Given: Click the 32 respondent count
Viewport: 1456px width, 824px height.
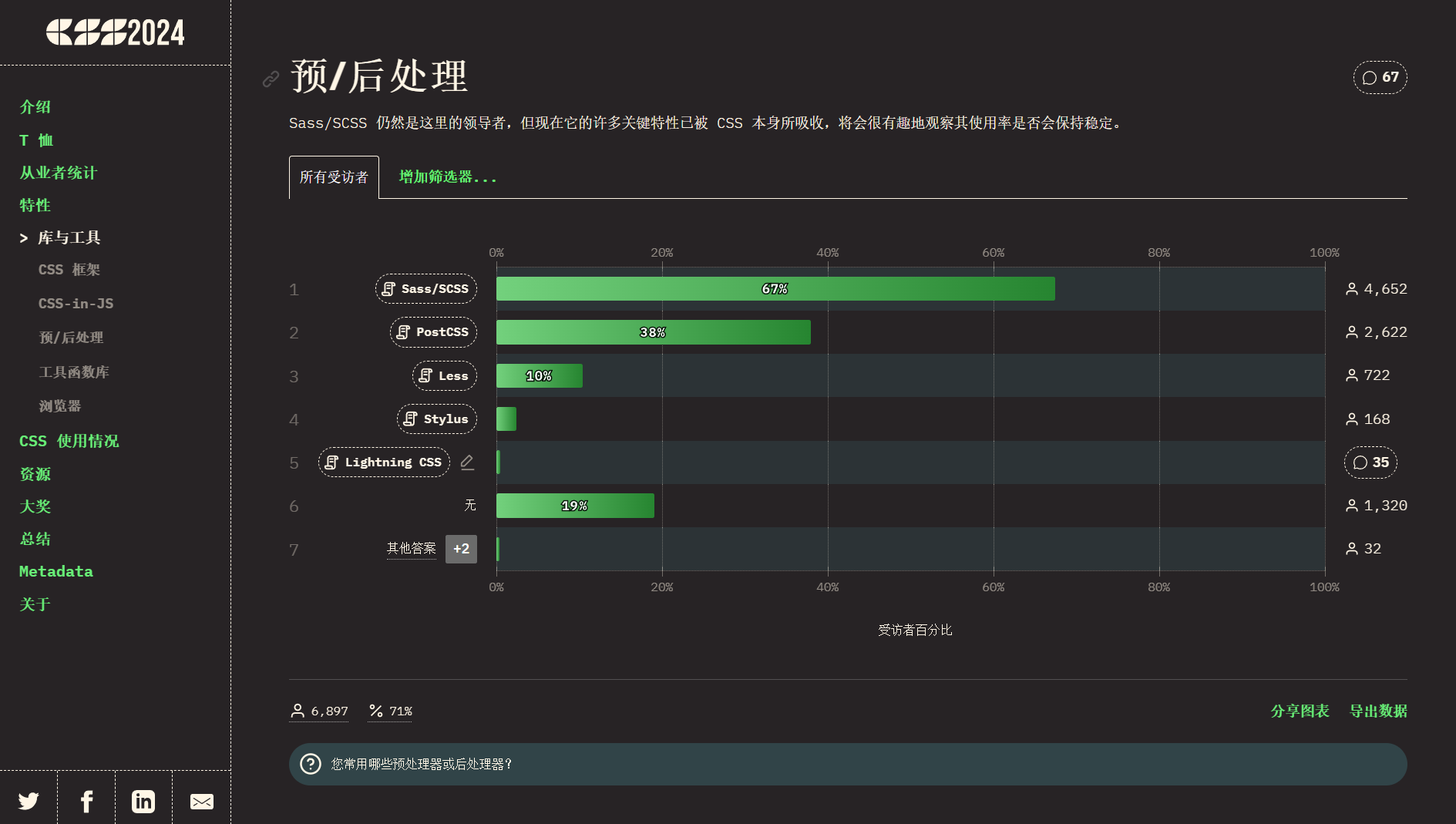Looking at the screenshot, I should point(1364,549).
